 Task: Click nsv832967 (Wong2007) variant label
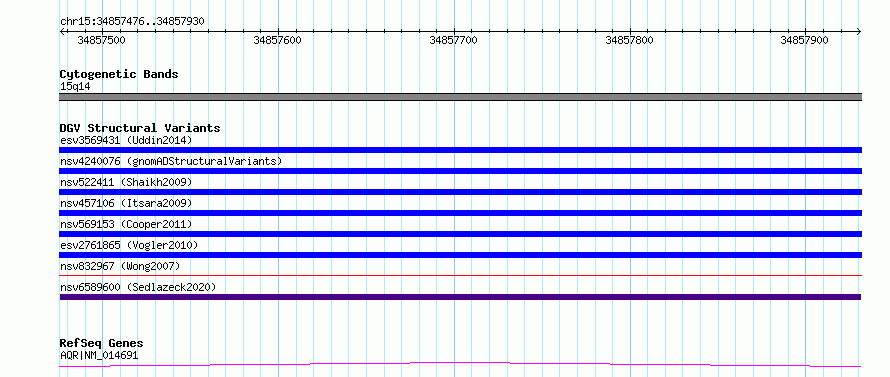click(120, 266)
